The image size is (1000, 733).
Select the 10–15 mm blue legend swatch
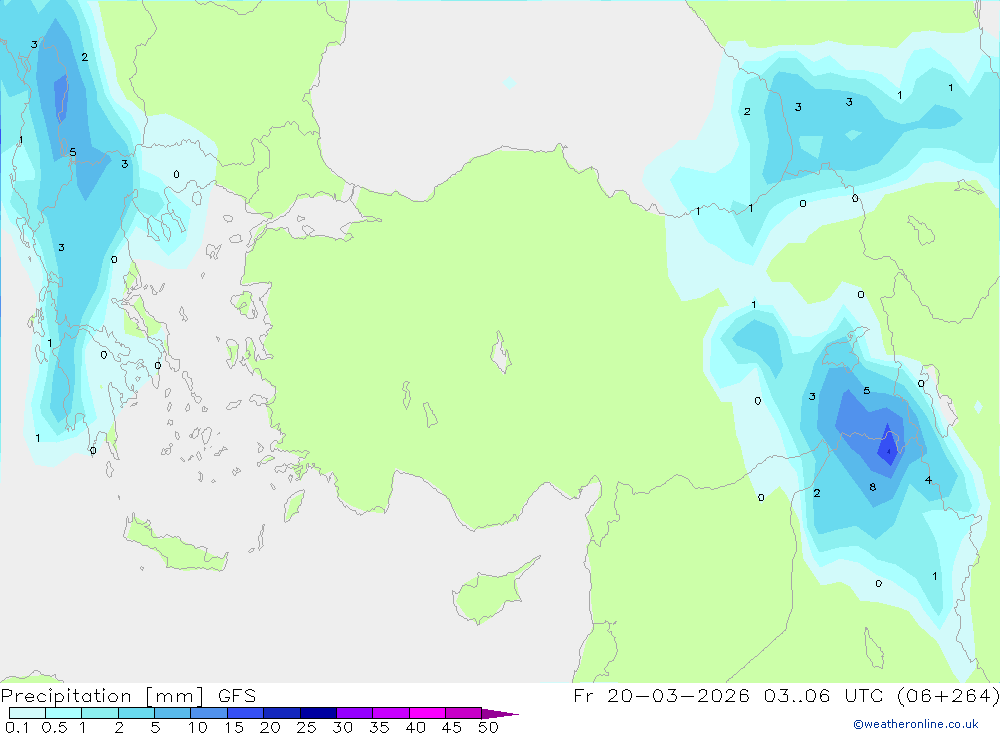pyautogui.click(x=209, y=713)
